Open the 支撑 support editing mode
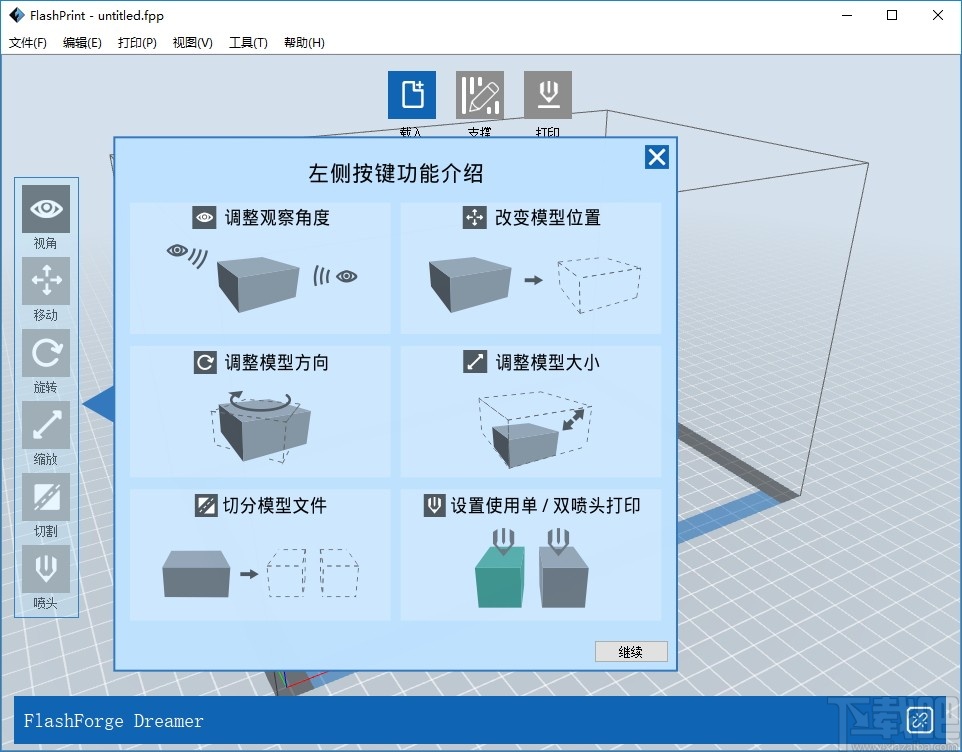This screenshot has height=752, width=962. (x=480, y=93)
